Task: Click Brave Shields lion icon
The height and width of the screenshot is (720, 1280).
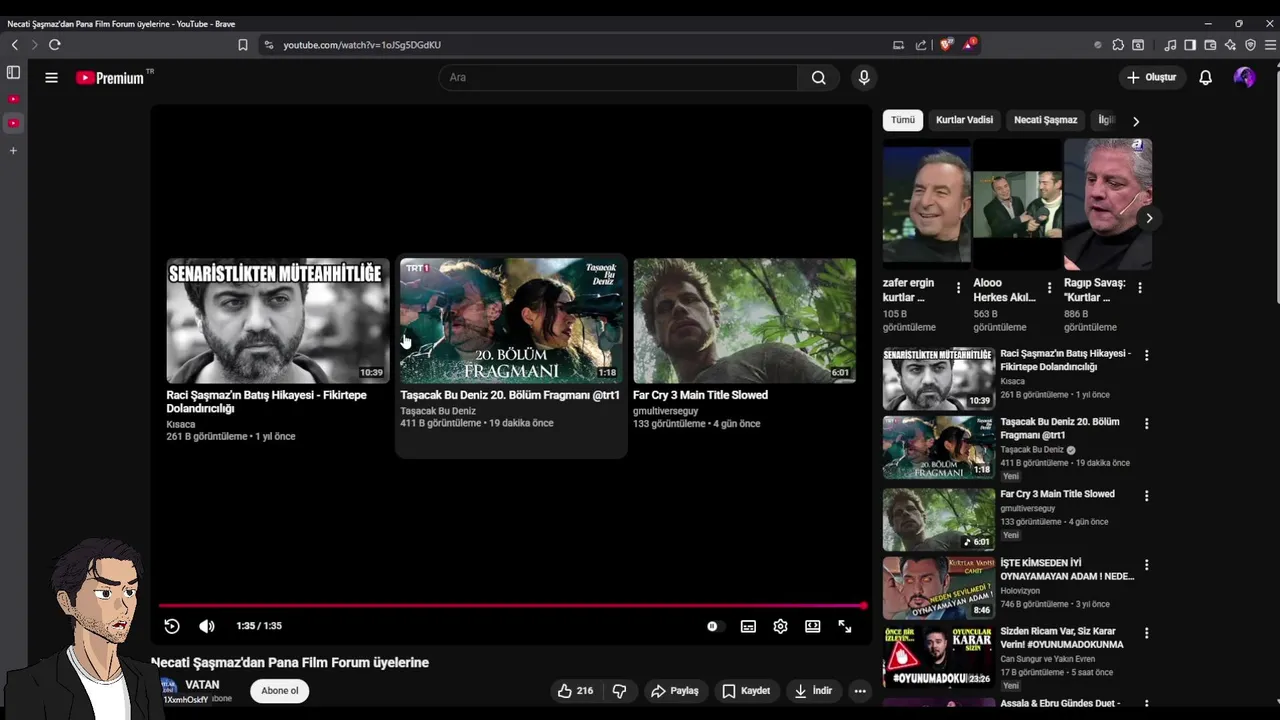Action: tap(946, 45)
